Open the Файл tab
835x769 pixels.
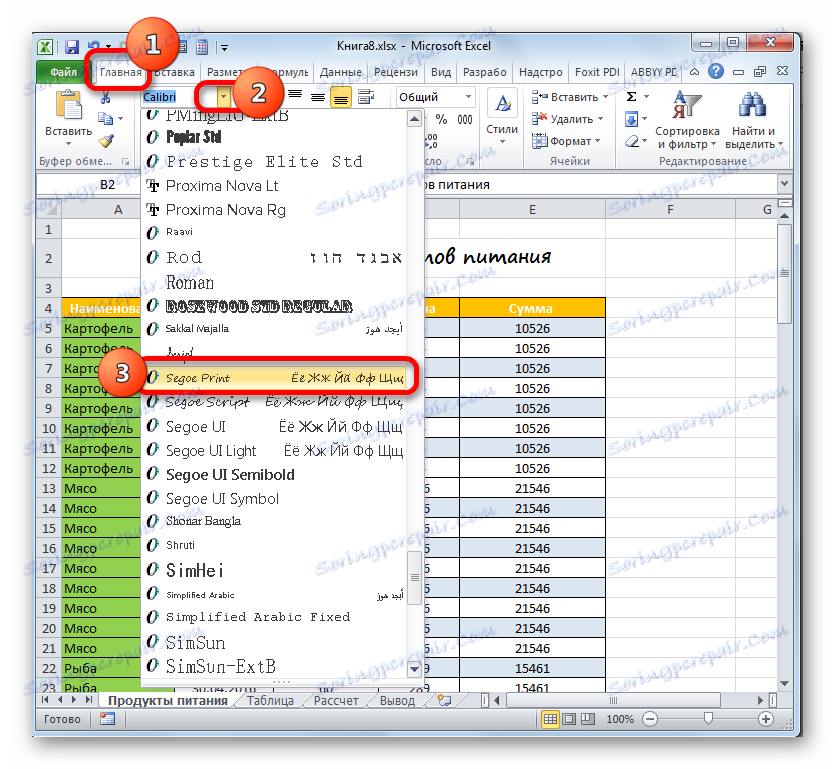click(x=64, y=72)
